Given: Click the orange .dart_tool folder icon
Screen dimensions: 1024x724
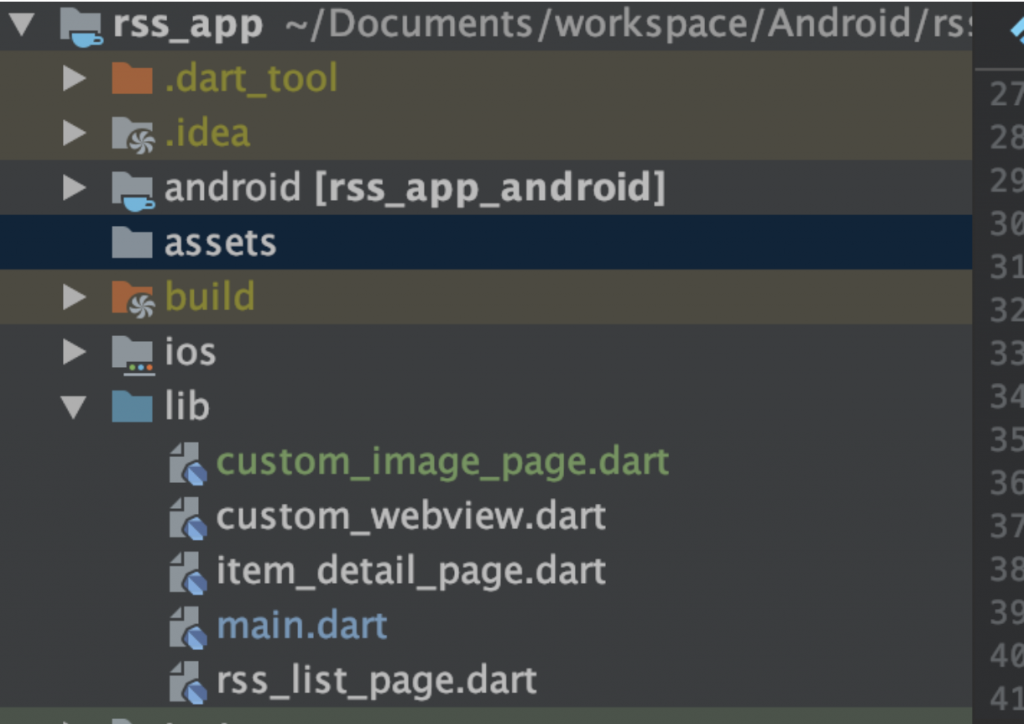Looking at the screenshot, I should tap(132, 78).
